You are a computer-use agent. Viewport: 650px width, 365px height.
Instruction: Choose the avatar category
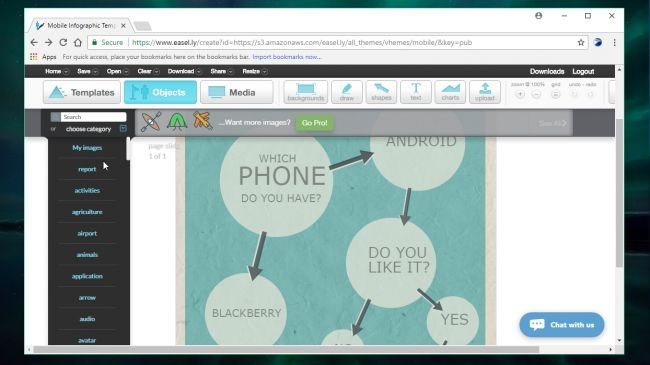click(x=87, y=340)
